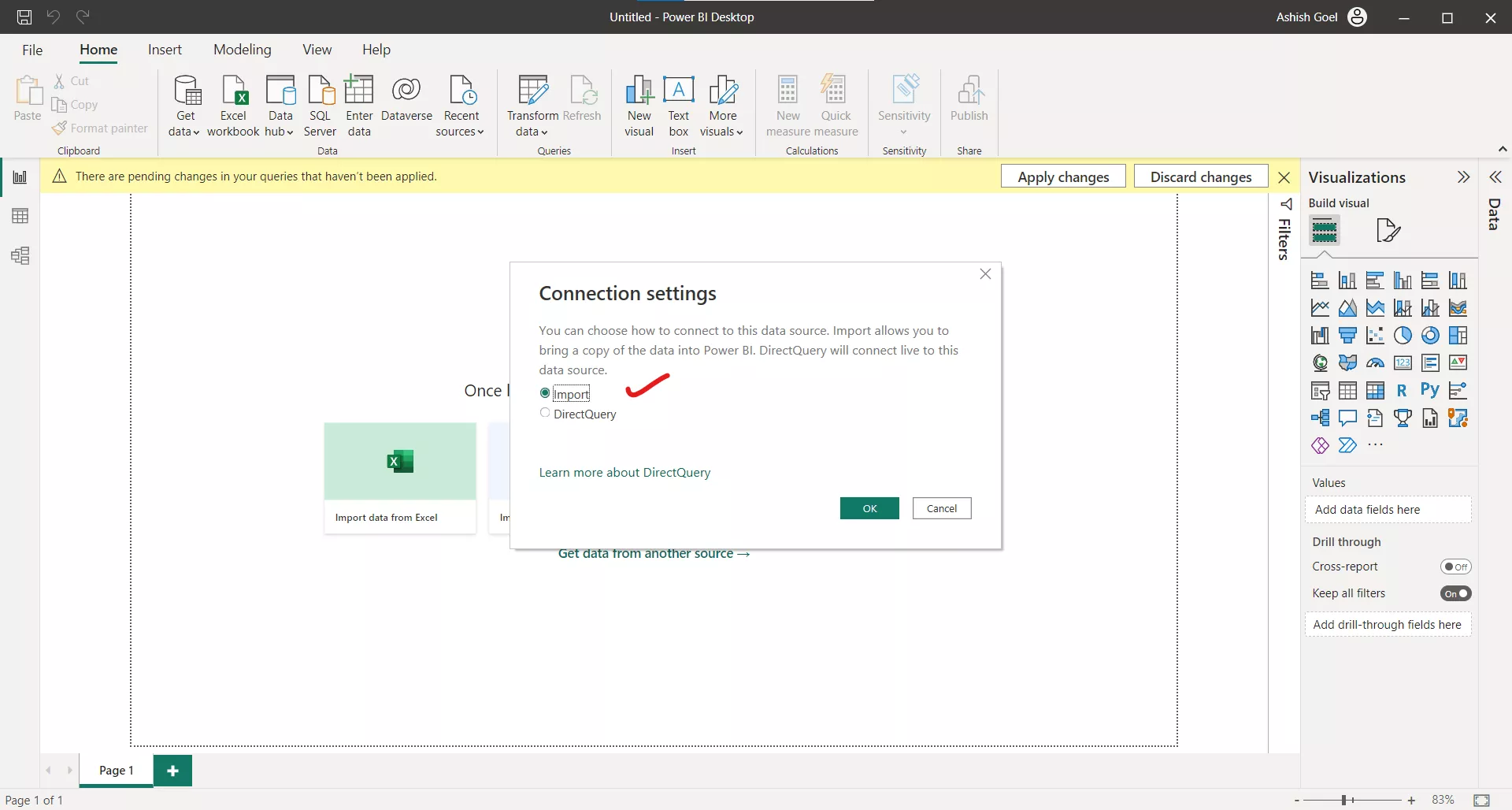The width and height of the screenshot is (1512, 810).
Task: Select the R script visual icon
Action: pos(1402,389)
